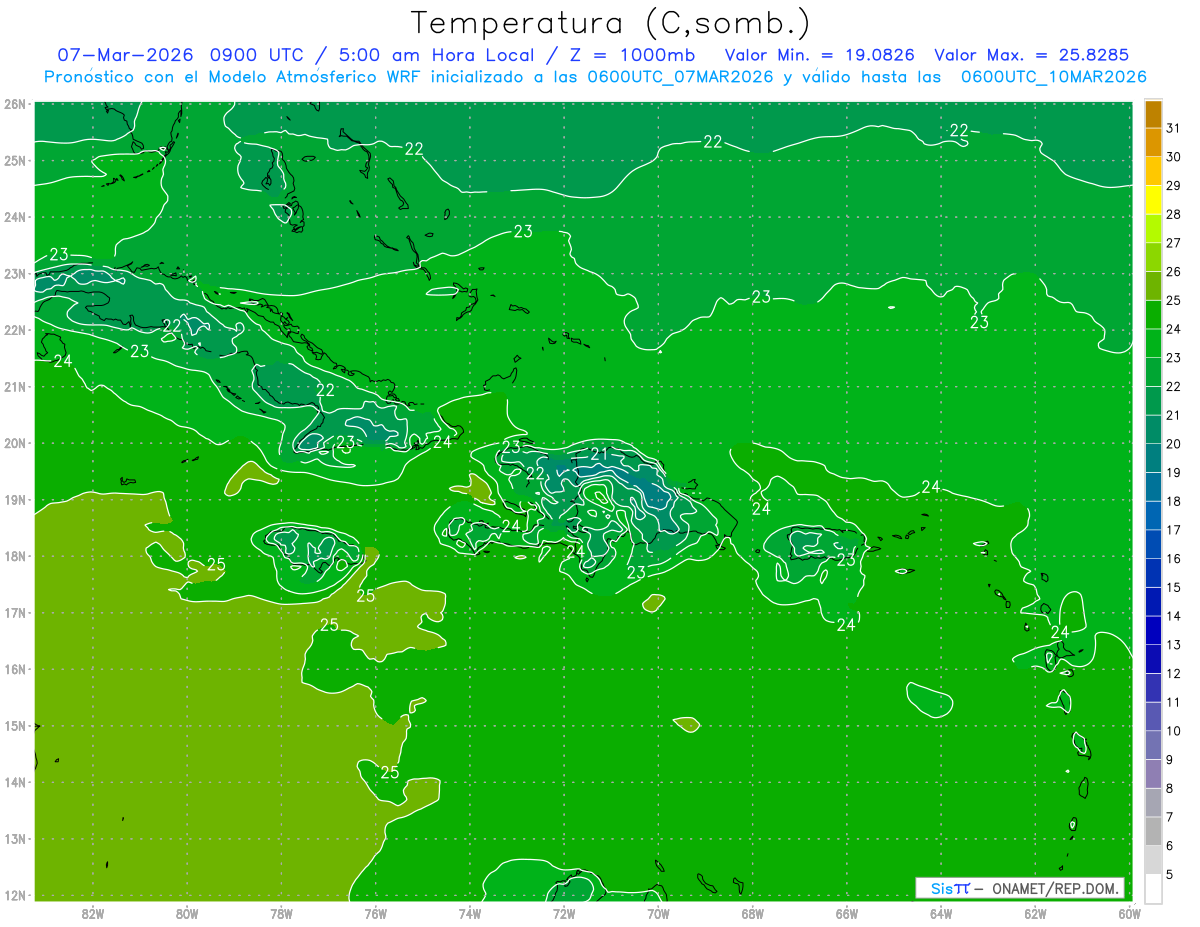The height and width of the screenshot is (927, 1200).
Task: Select the yellow legend swatch between 28 and 29
Action: pyautogui.click(x=1153, y=200)
